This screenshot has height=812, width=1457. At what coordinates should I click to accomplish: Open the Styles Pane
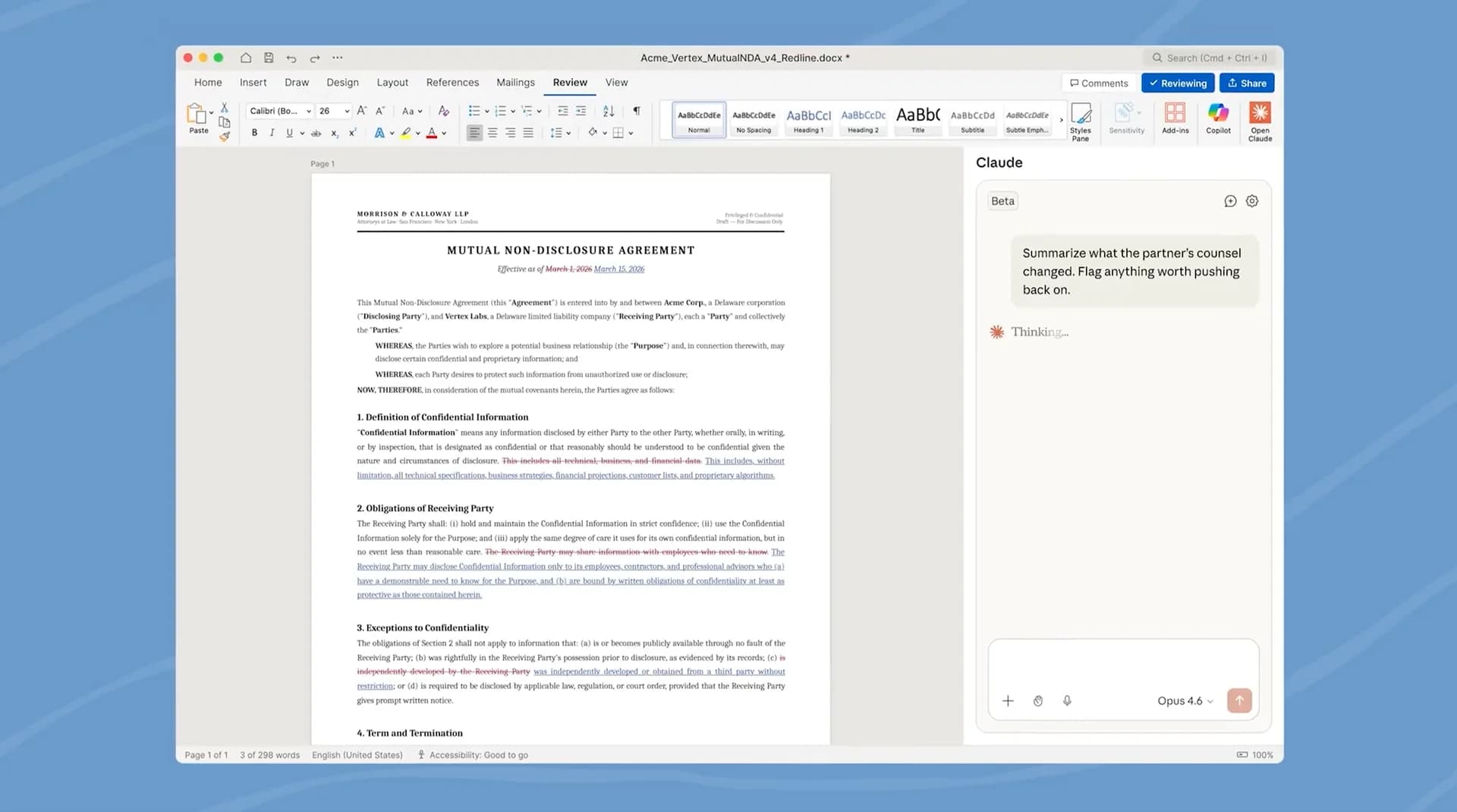point(1080,120)
